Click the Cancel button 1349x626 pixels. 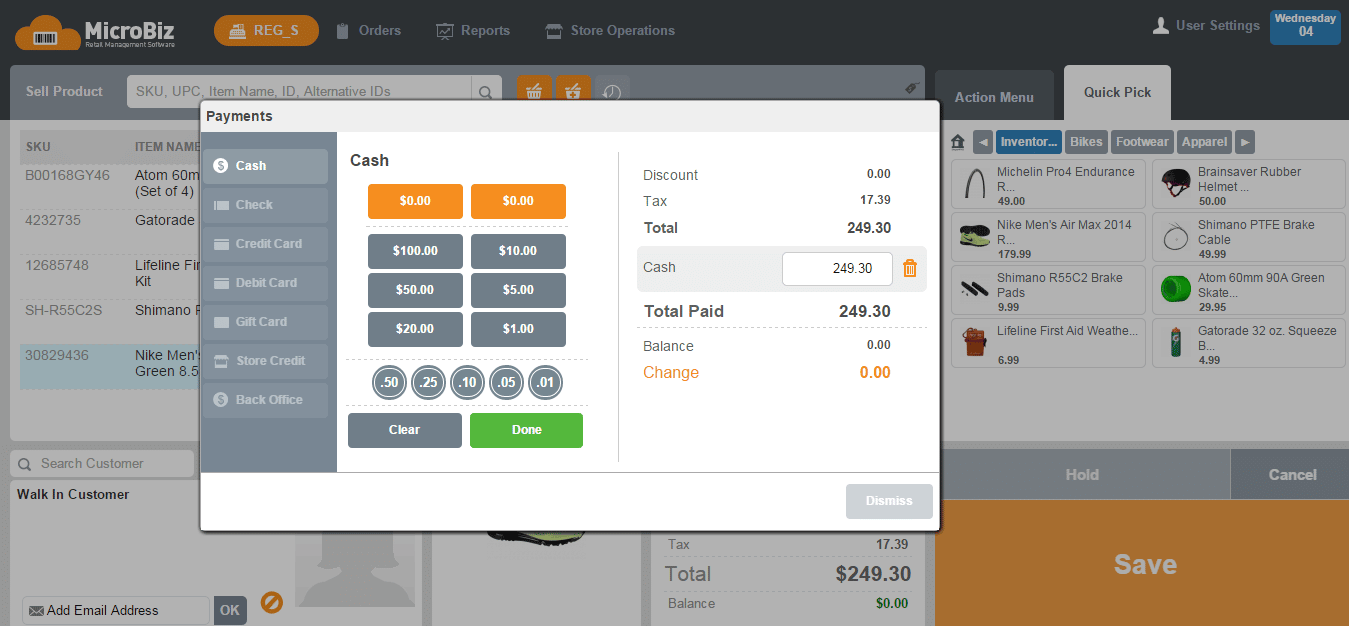(1292, 475)
